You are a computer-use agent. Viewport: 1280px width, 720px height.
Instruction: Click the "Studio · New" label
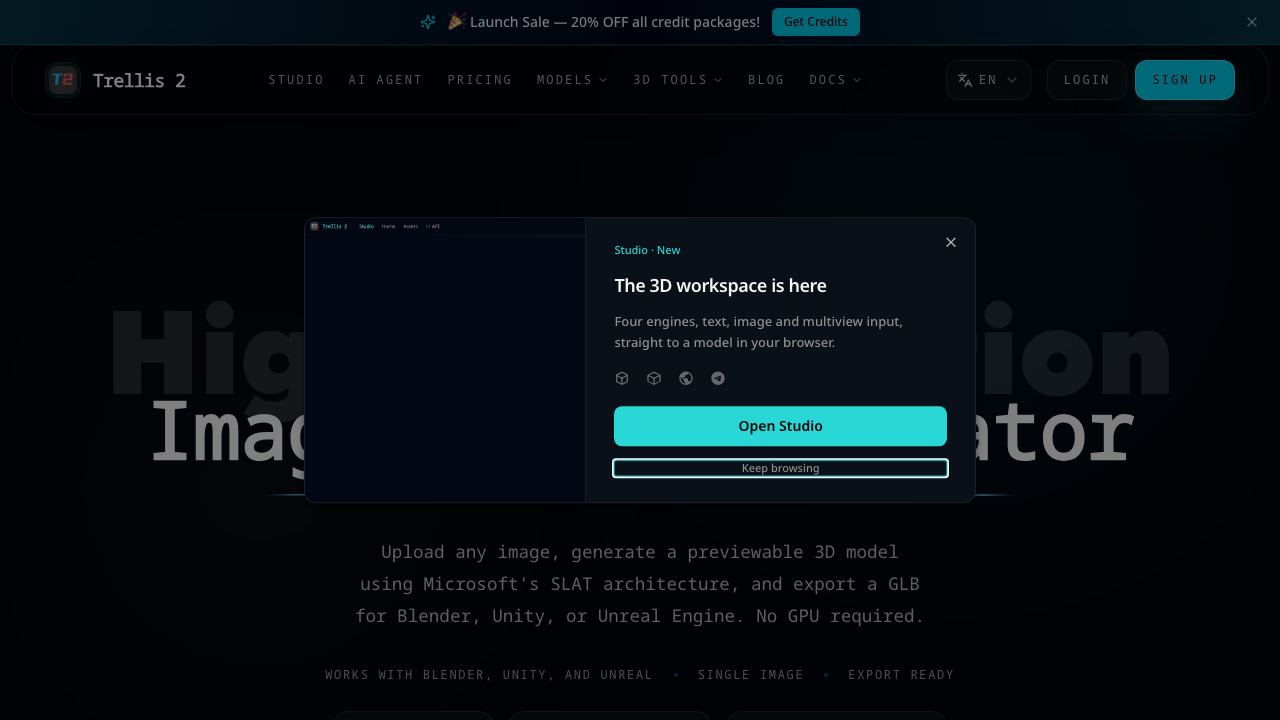point(647,250)
